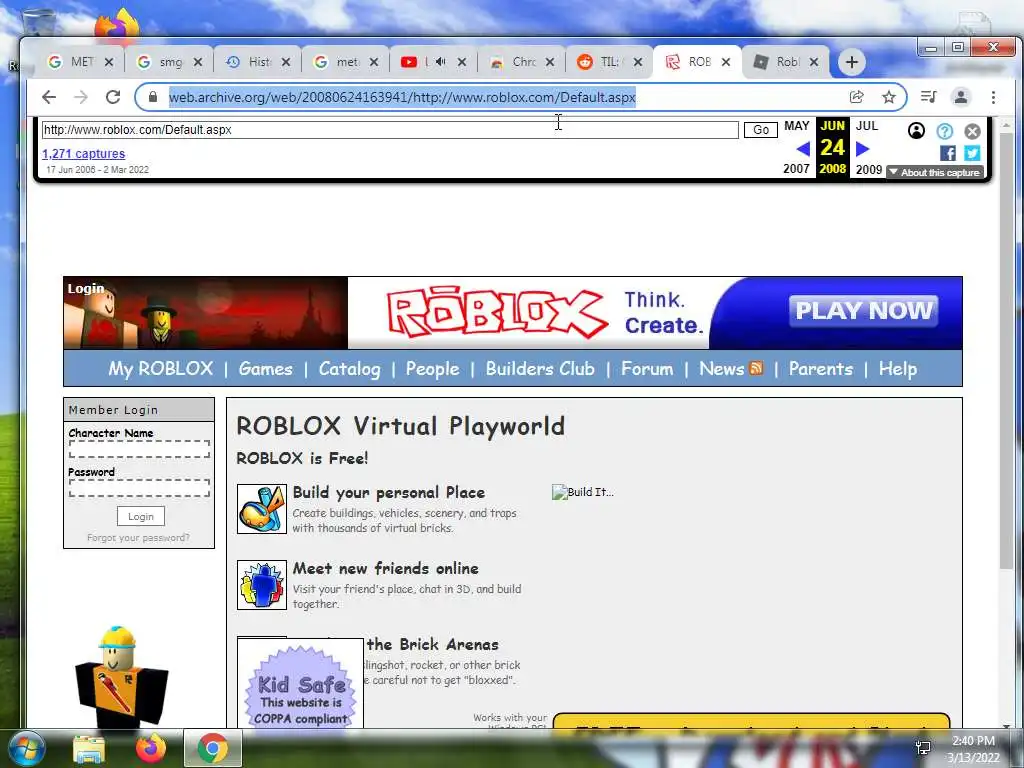Open the News menu item
1024x768 pixels.
click(722, 368)
